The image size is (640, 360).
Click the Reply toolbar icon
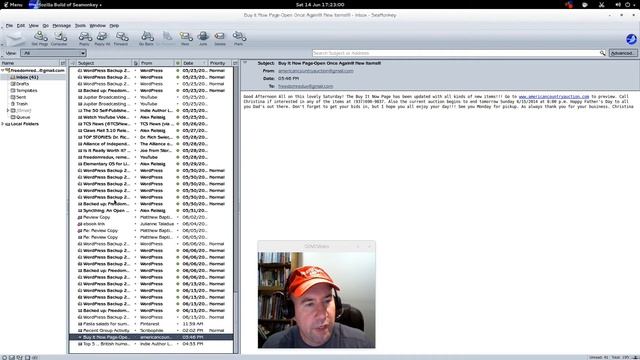84,38
